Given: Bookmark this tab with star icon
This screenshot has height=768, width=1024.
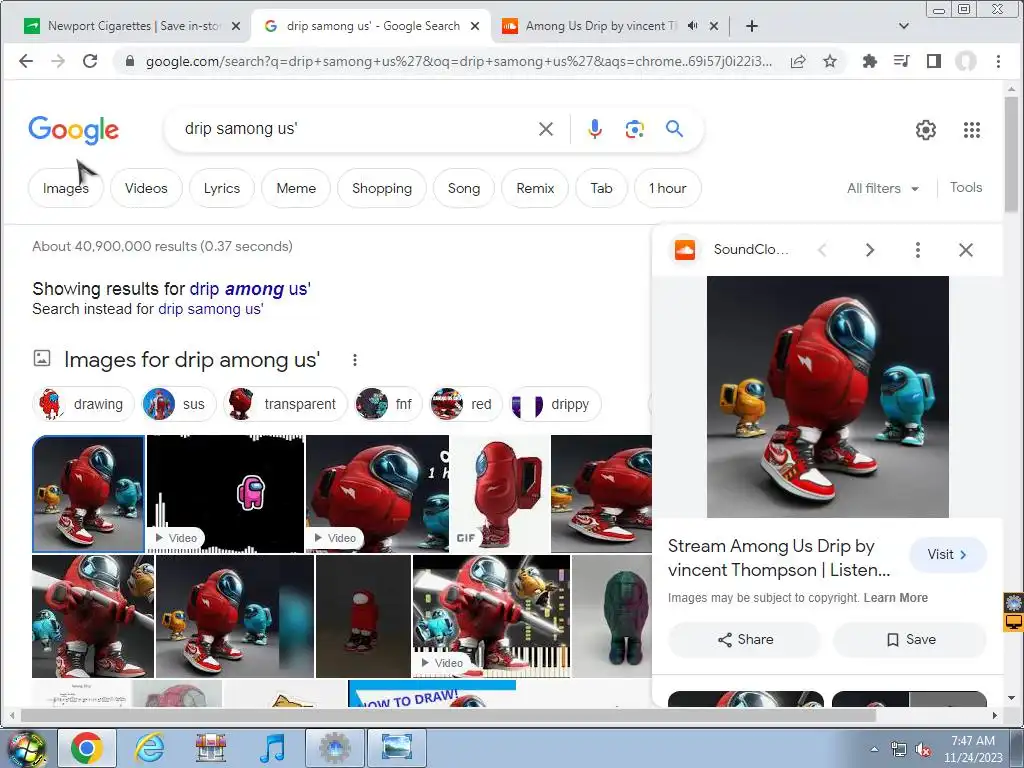Looking at the screenshot, I should [x=829, y=61].
